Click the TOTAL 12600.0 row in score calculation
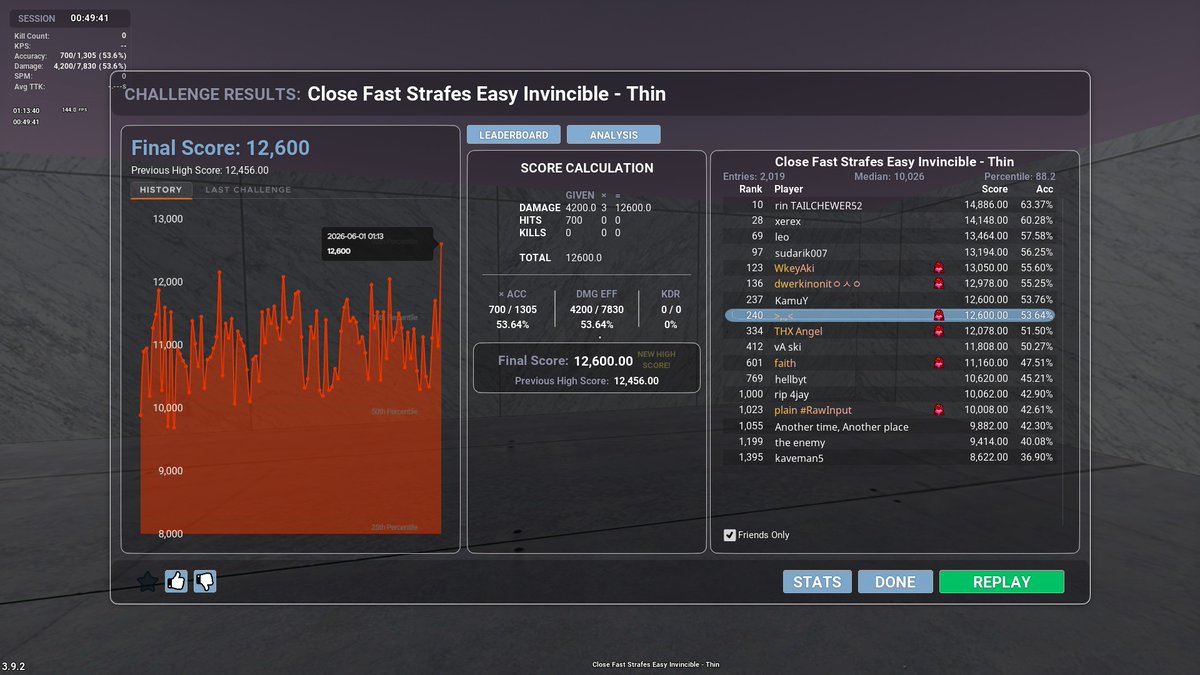Viewport: 1200px width, 675px height. [x=560, y=258]
